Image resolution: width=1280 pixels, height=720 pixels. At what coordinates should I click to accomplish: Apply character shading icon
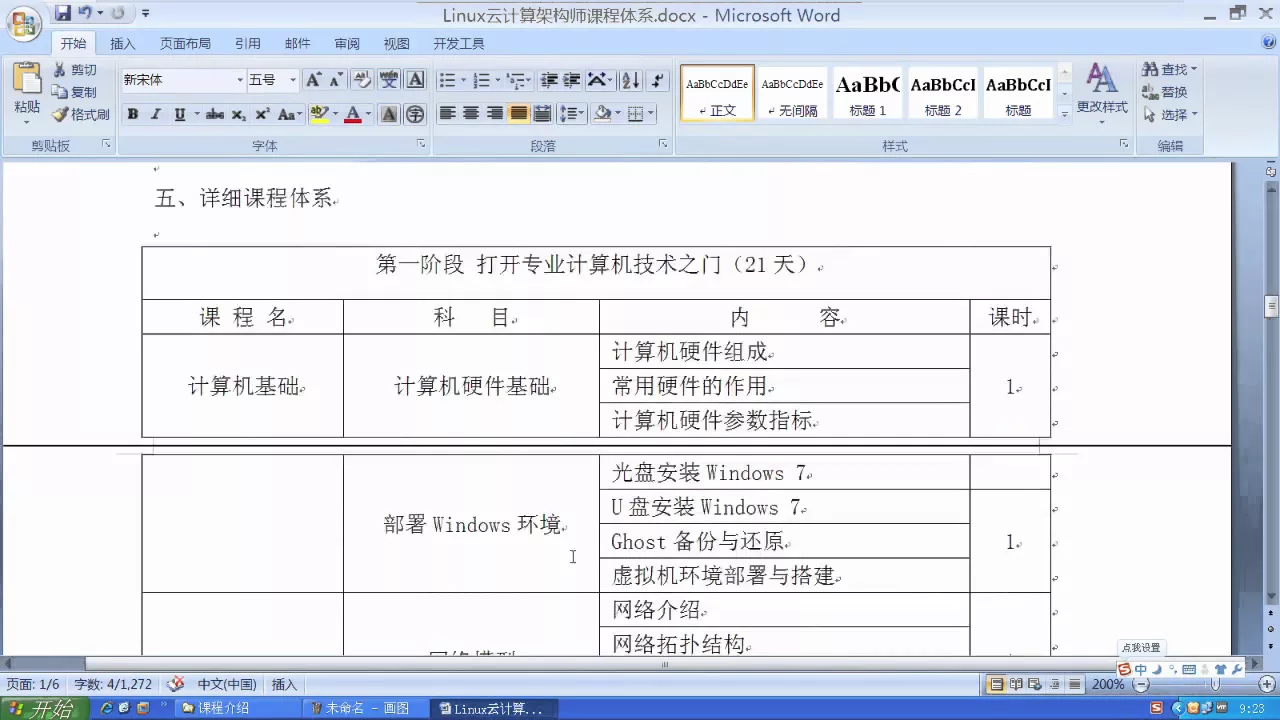click(x=389, y=114)
